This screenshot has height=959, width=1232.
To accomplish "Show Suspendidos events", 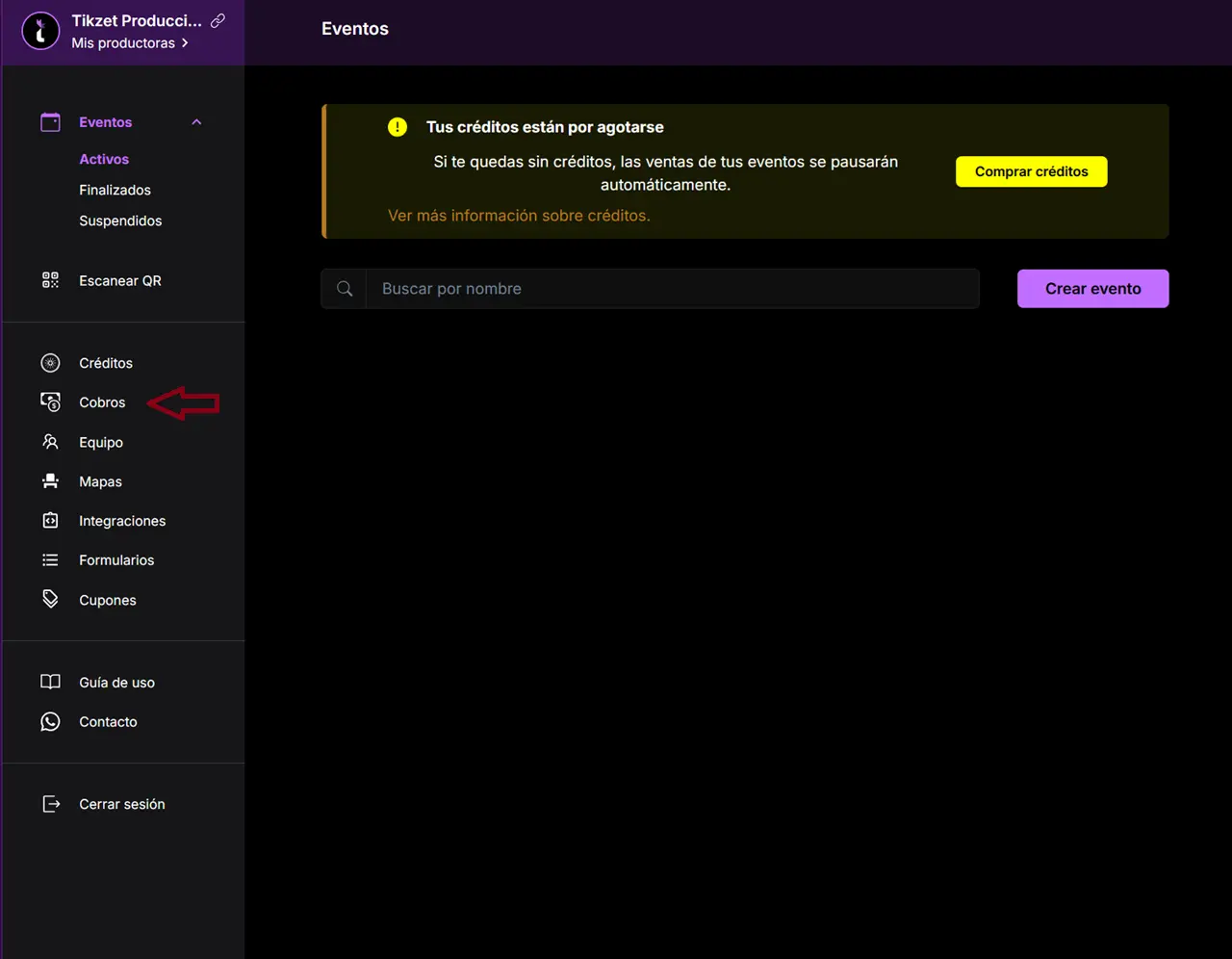I will pos(120,220).
